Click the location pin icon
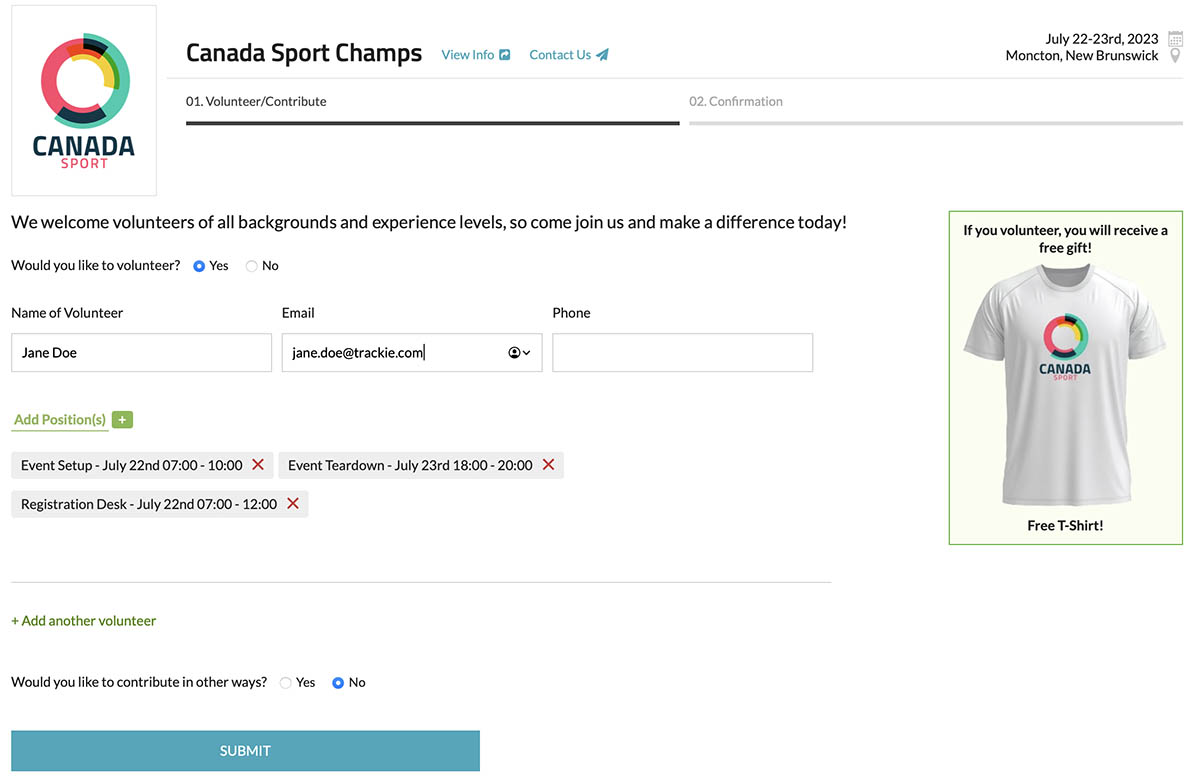The height and width of the screenshot is (782, 1200). click(x=1175, y=56)
